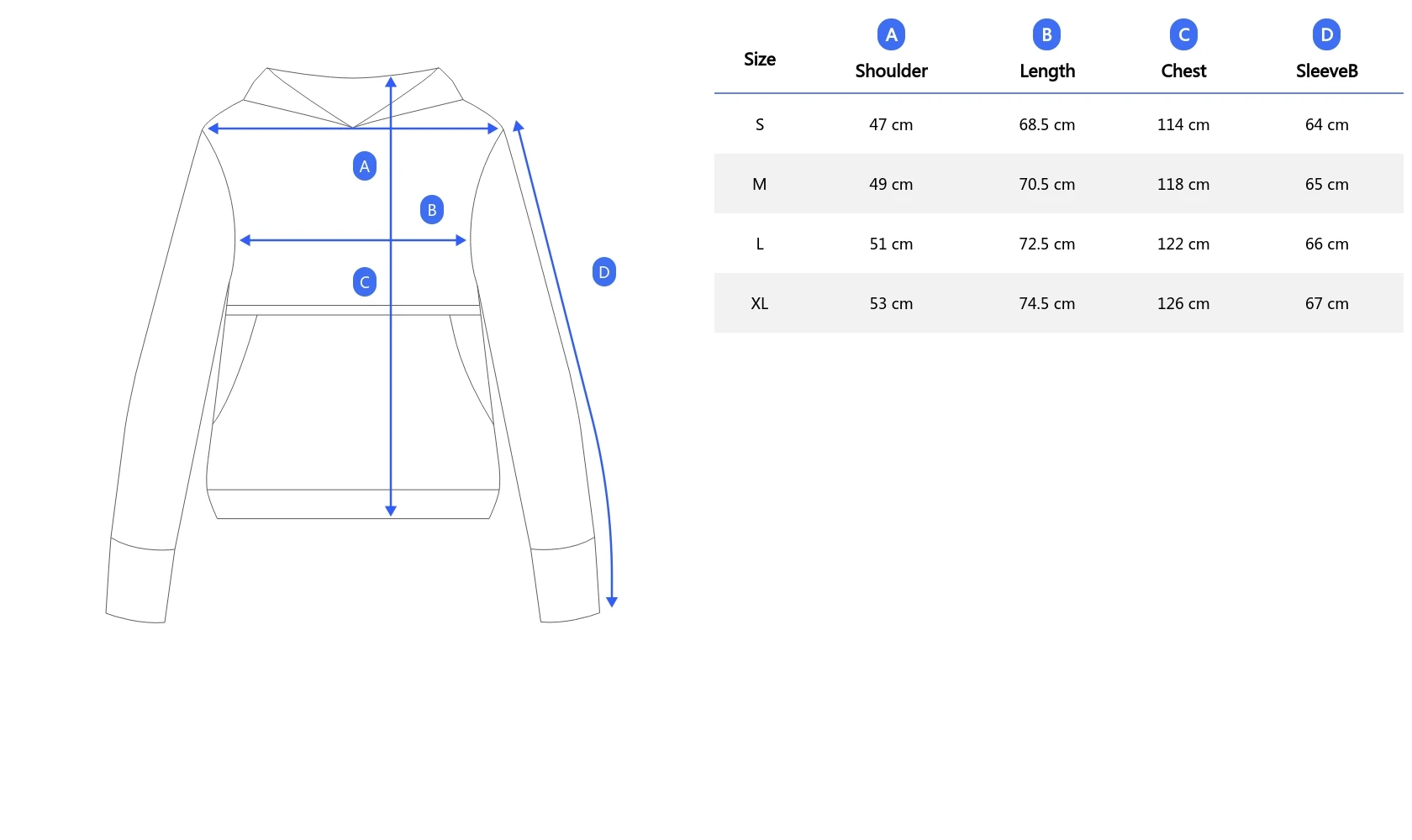Click the B marker on hoodie diagram
Screen dimensions: 1412x840
[x=432, y=210]
